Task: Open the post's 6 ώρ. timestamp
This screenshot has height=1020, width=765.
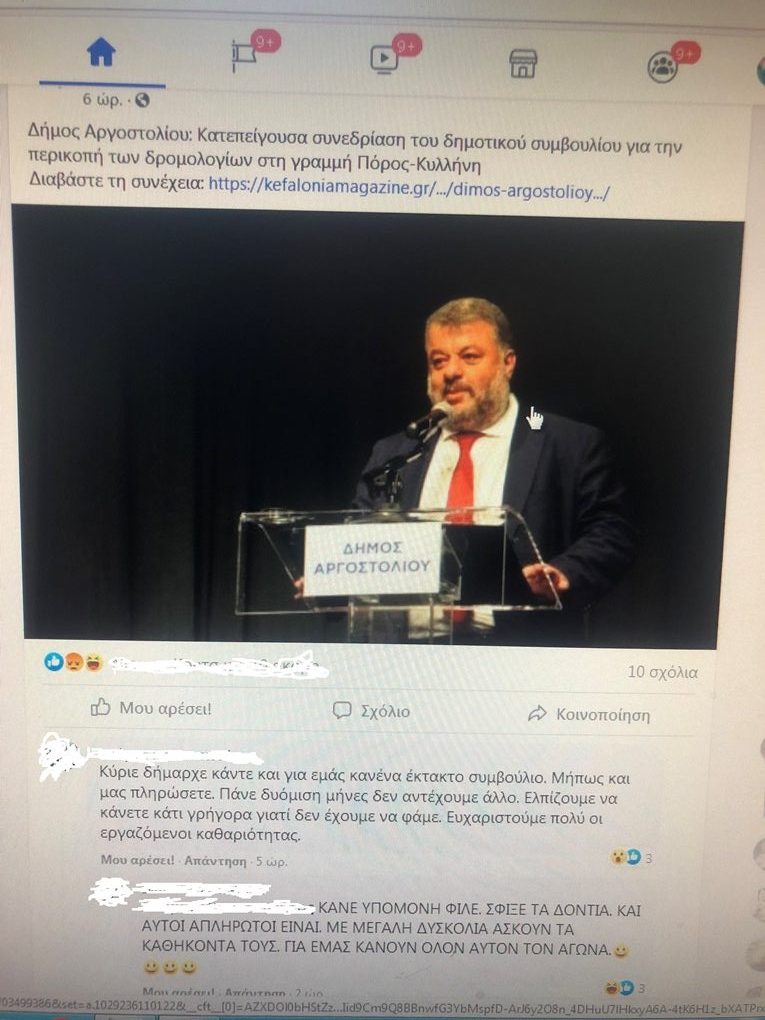Action: click(x=102, y=100)
